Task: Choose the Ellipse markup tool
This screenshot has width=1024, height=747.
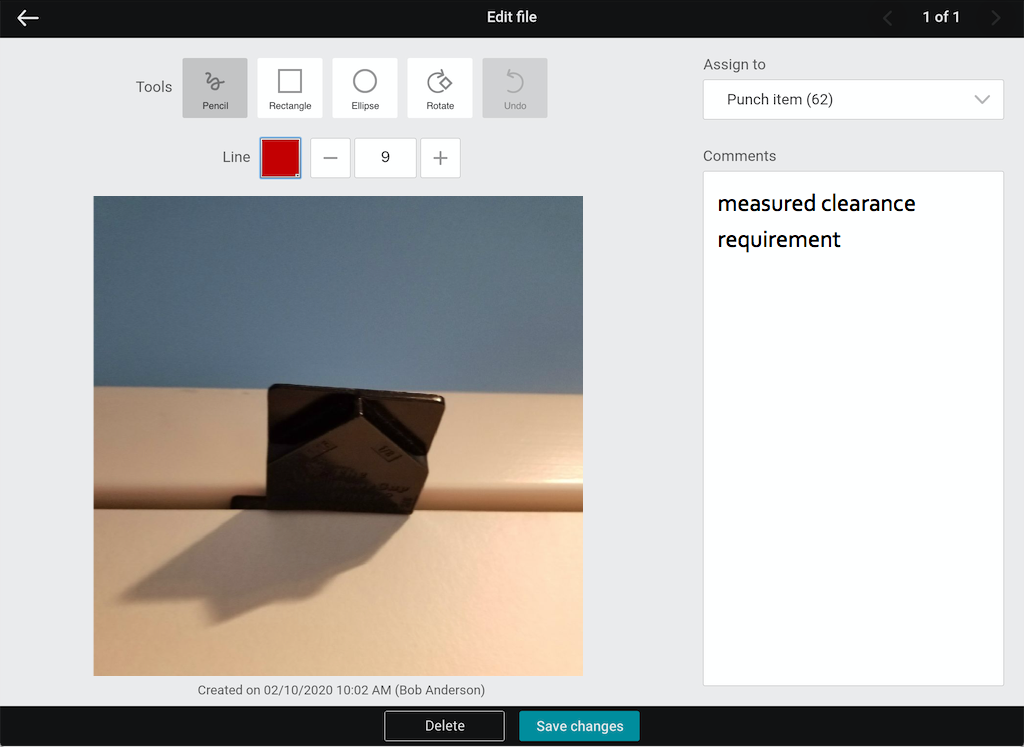Action: [365, 88]
